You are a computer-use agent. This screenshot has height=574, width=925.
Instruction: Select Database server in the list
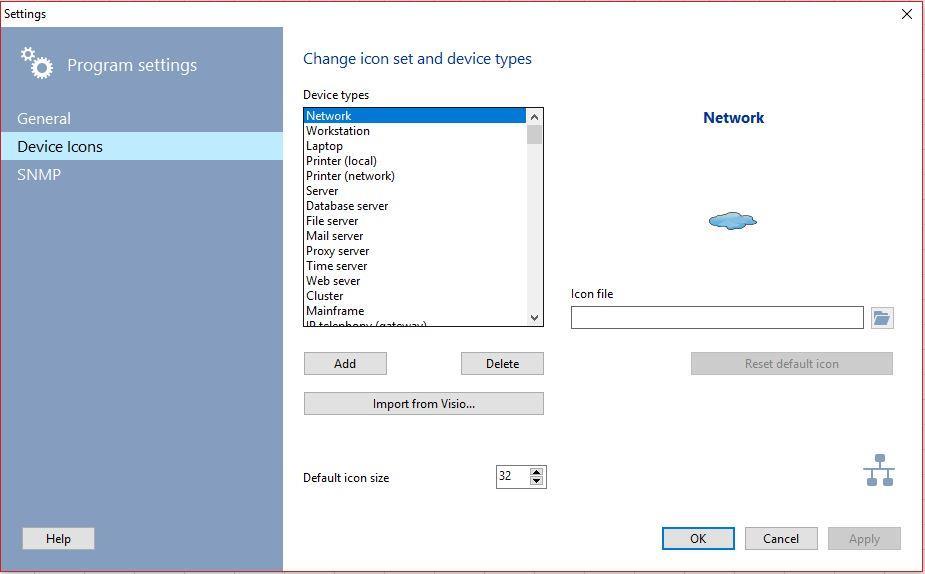[415, 206]
